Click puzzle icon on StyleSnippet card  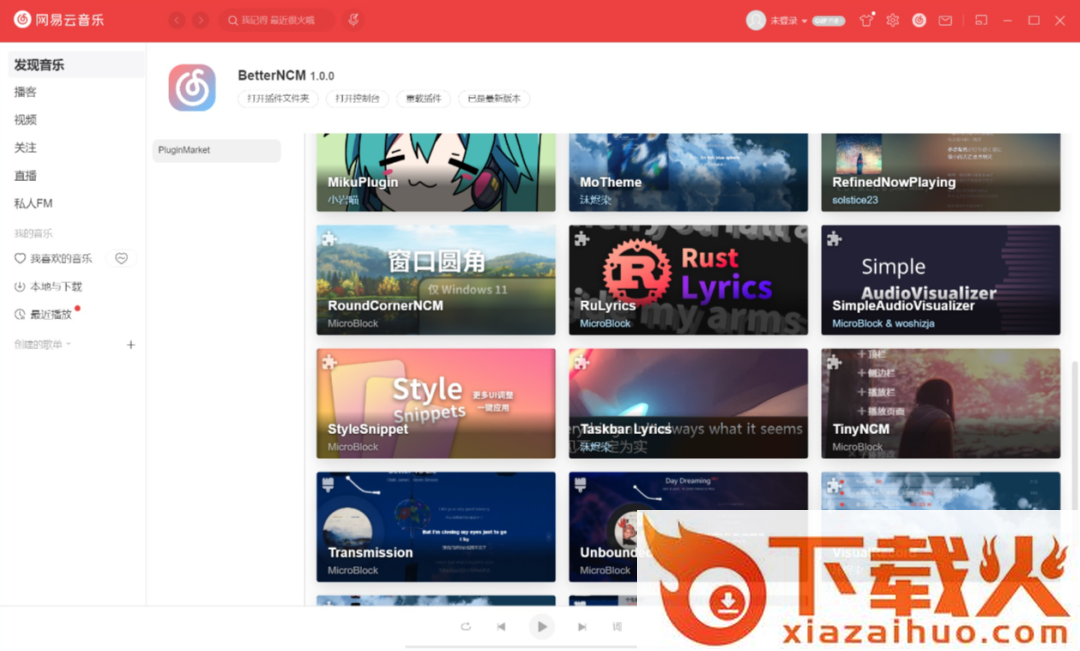point(329,362)
